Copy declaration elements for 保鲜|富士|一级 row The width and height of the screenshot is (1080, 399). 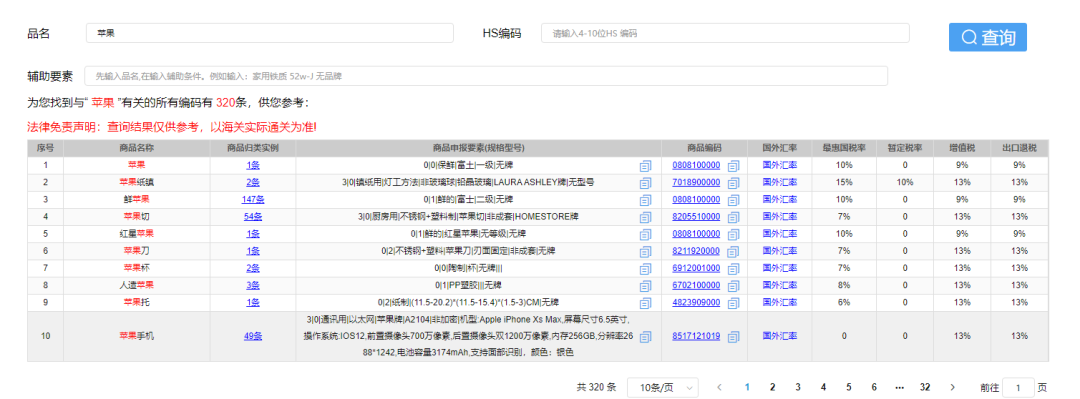[645, 165]
